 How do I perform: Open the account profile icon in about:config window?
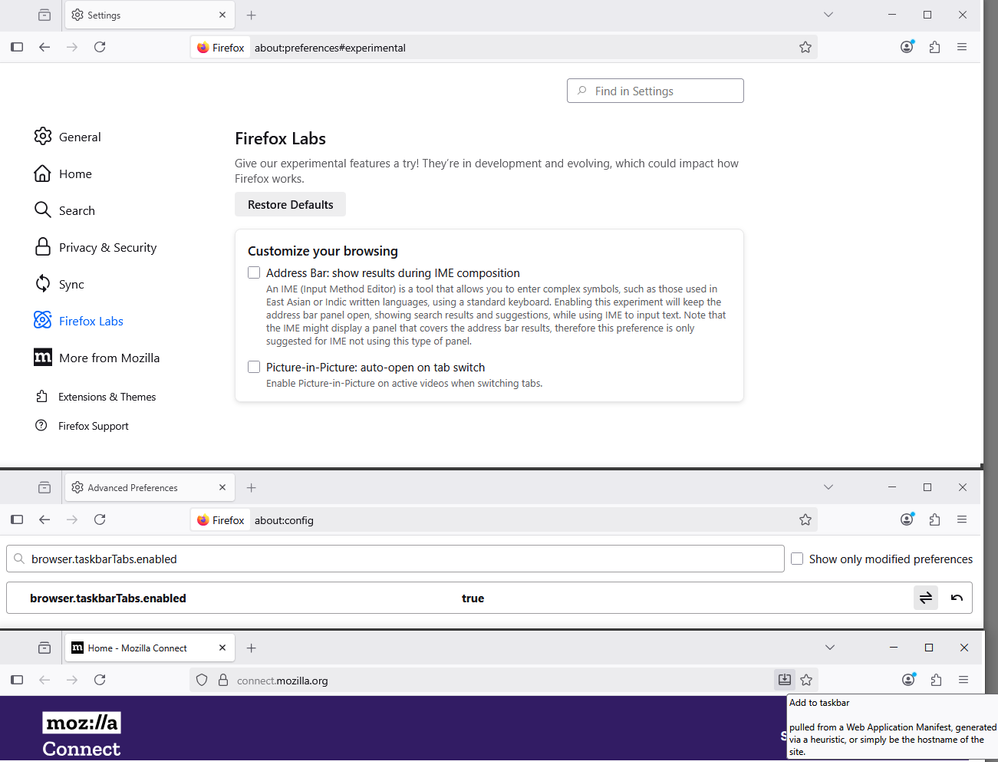coord(907,520)
